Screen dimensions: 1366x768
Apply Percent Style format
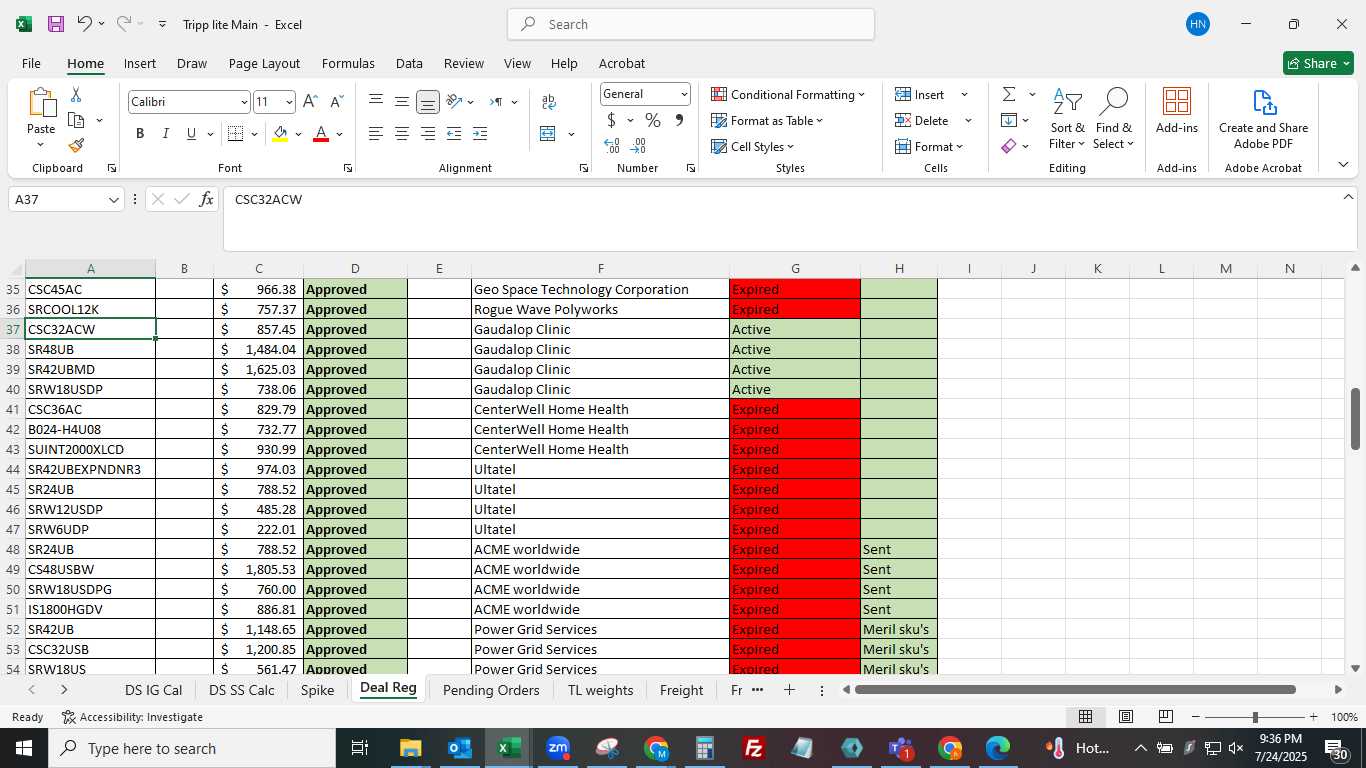tap(653, 120)
